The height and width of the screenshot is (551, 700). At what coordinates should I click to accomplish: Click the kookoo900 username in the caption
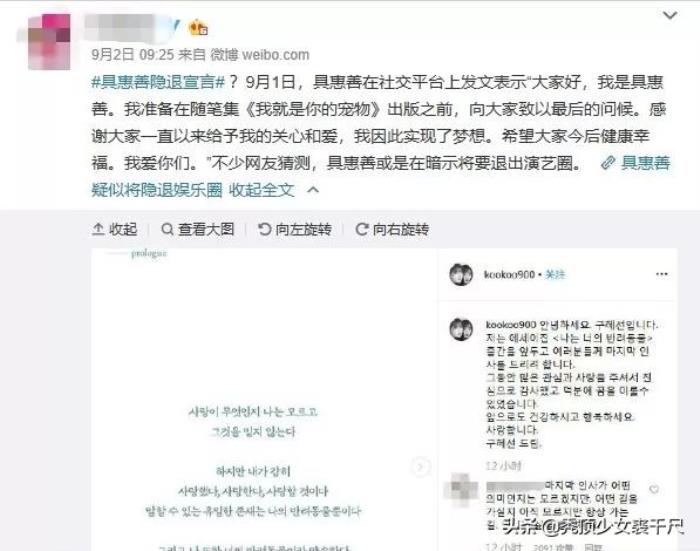point(511,325)
